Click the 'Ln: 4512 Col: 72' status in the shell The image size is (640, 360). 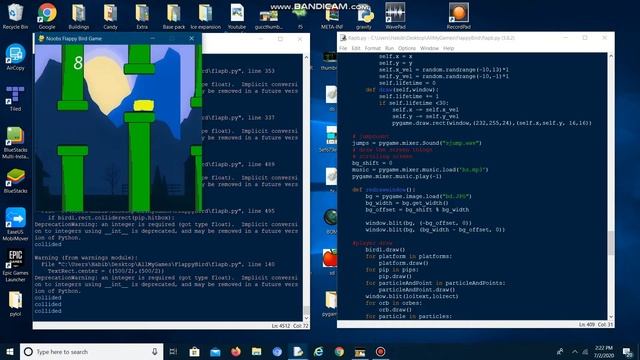290,326
